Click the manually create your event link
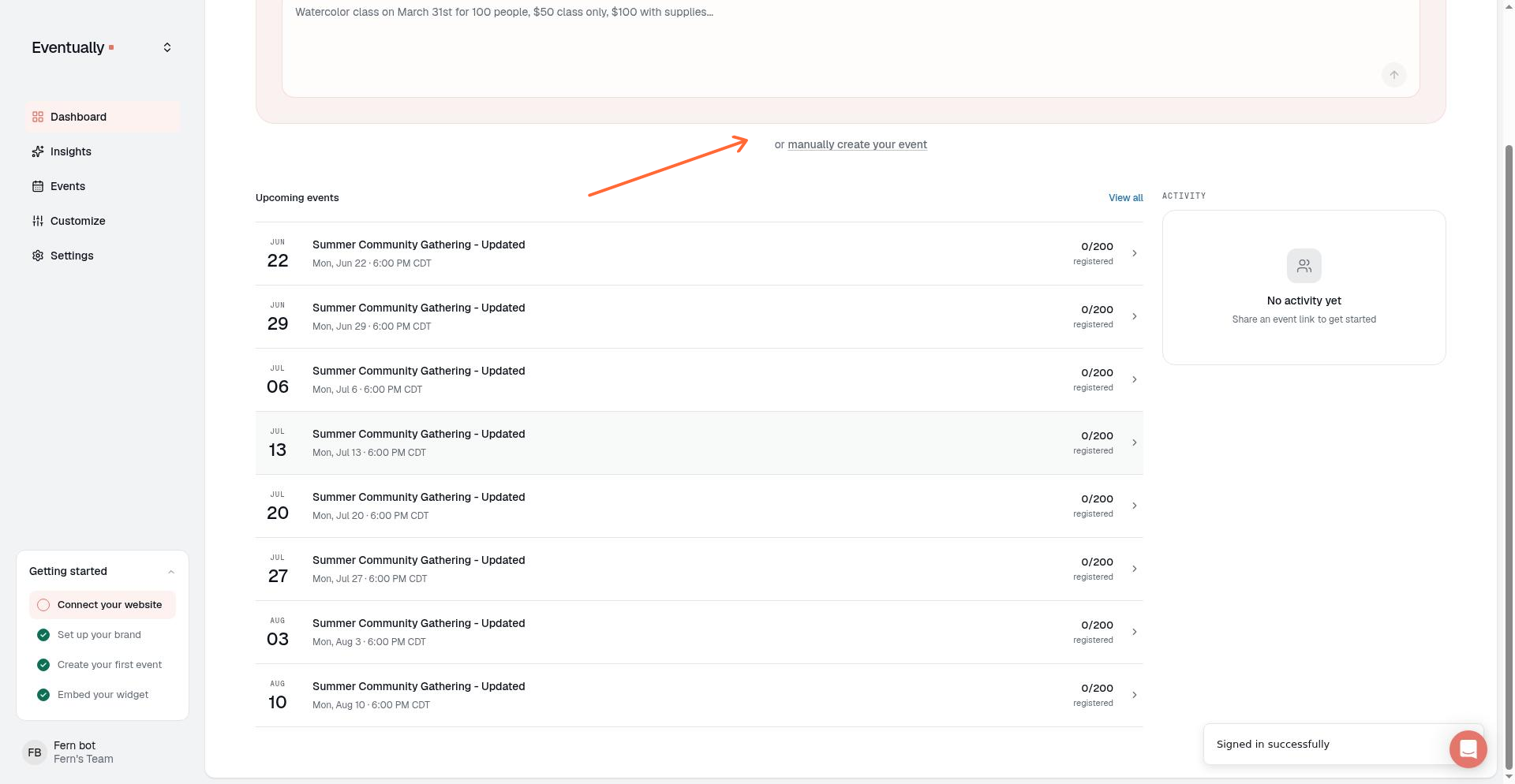 pos(857,144)
